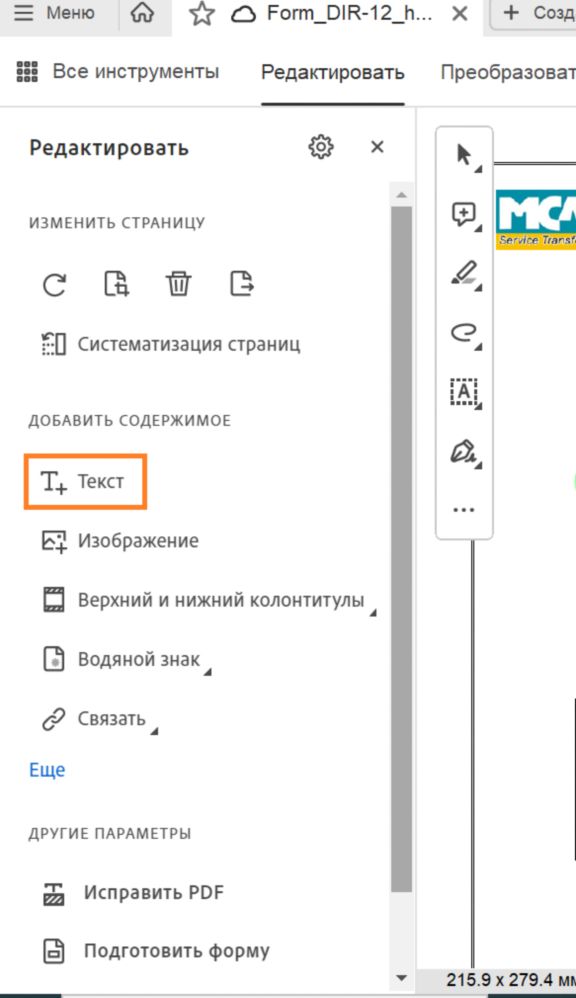Insert an image via Изображение
Screen dimensions: 576x998
[x=120, y=541]
